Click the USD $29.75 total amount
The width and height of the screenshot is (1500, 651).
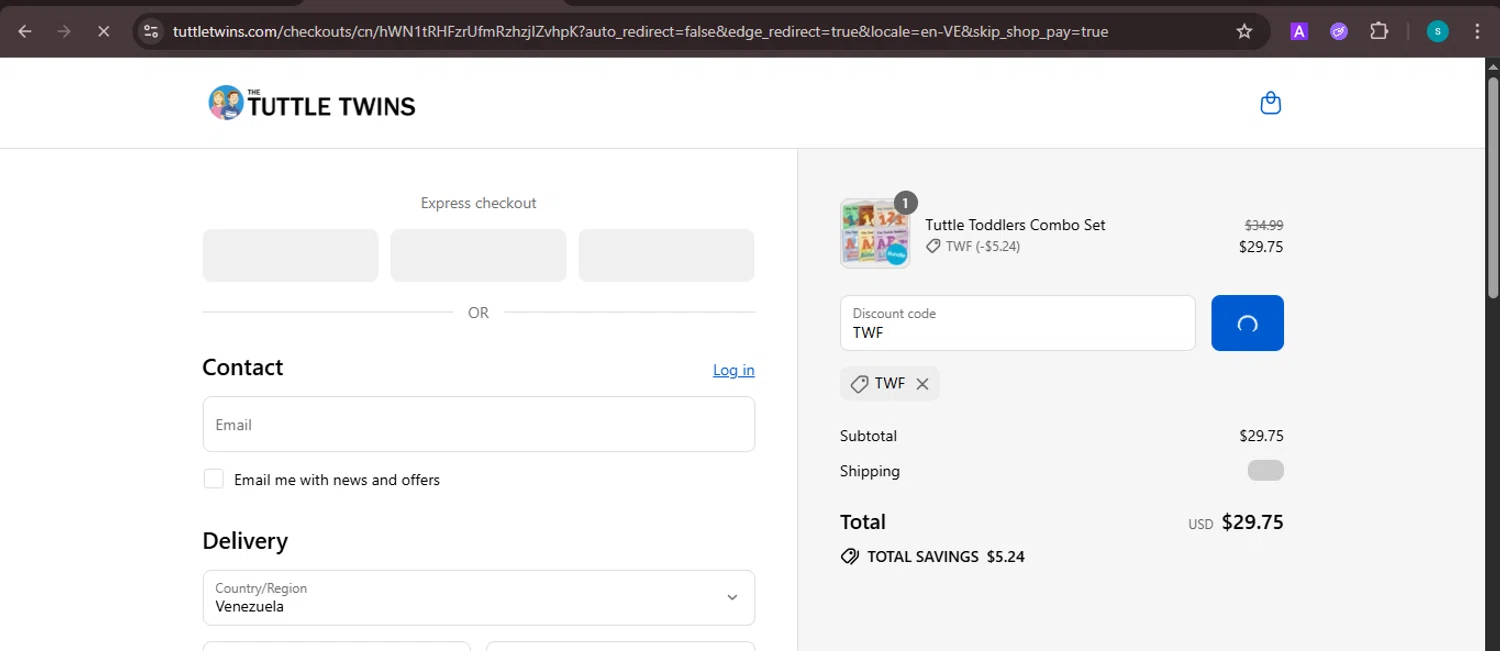coord(1236,522)
